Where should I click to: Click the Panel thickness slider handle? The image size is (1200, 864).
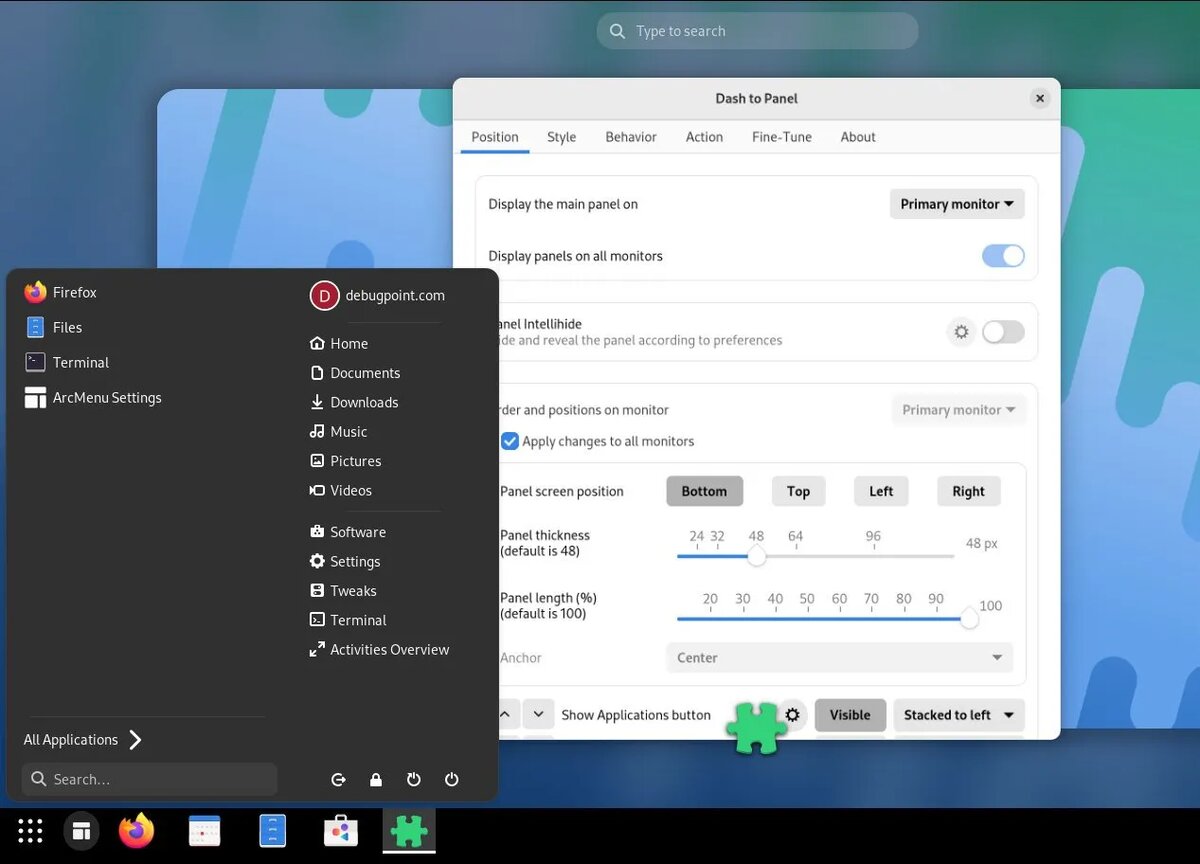coord(757,556)
